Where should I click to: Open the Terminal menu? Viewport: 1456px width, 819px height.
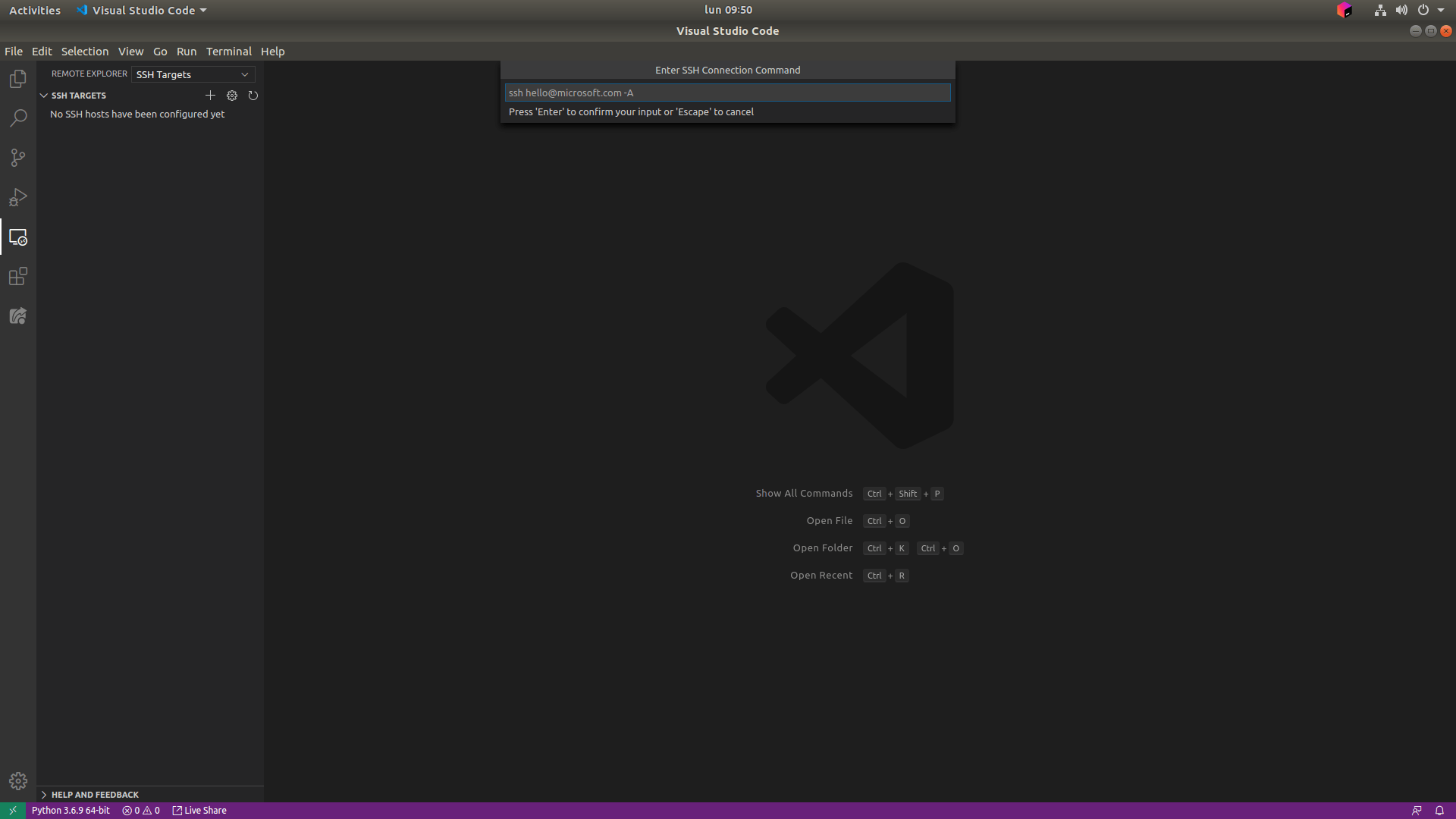click(228, 52)
